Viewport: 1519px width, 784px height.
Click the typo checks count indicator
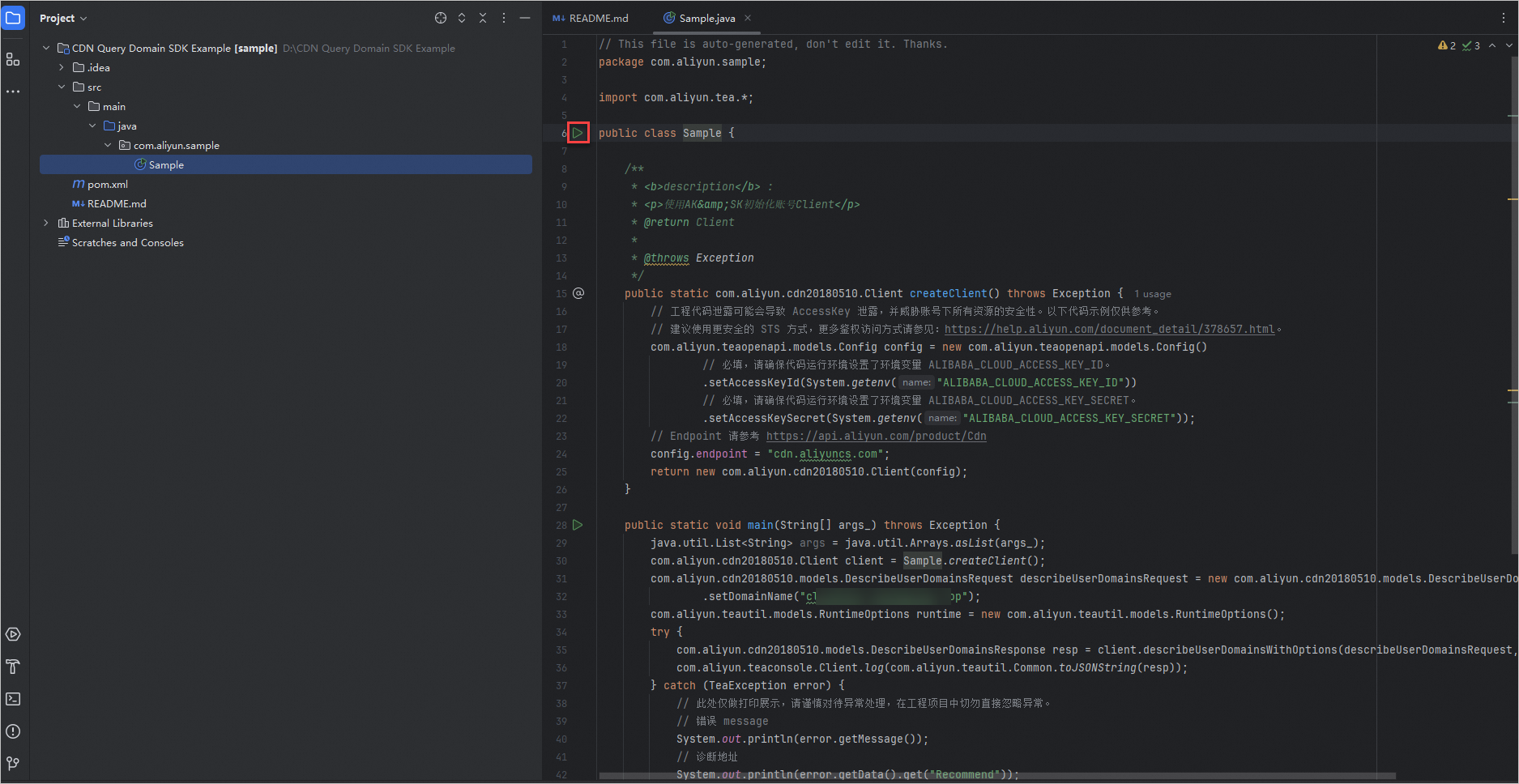tap(1471, 45)
